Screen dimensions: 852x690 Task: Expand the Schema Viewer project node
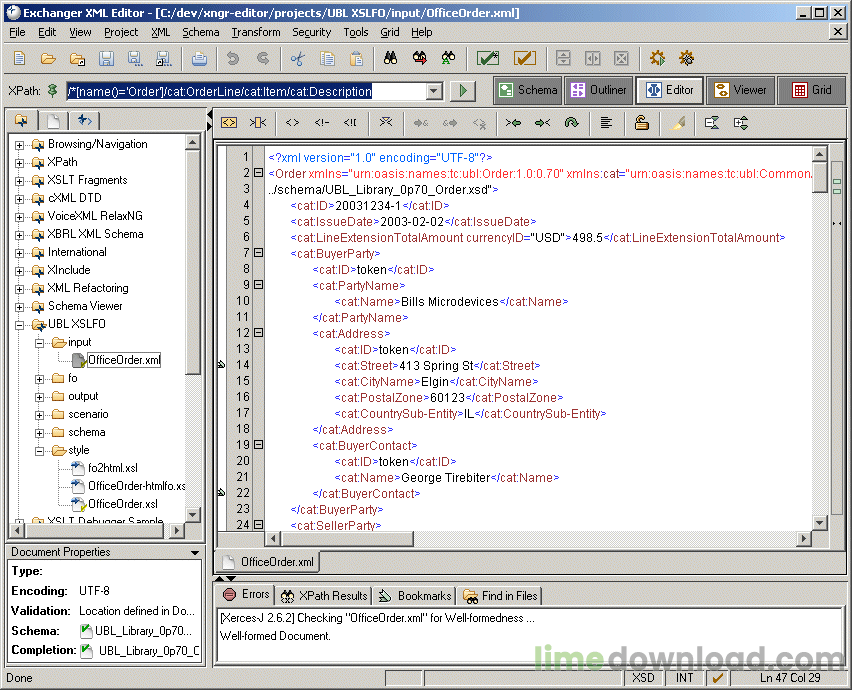pos(19,306)
